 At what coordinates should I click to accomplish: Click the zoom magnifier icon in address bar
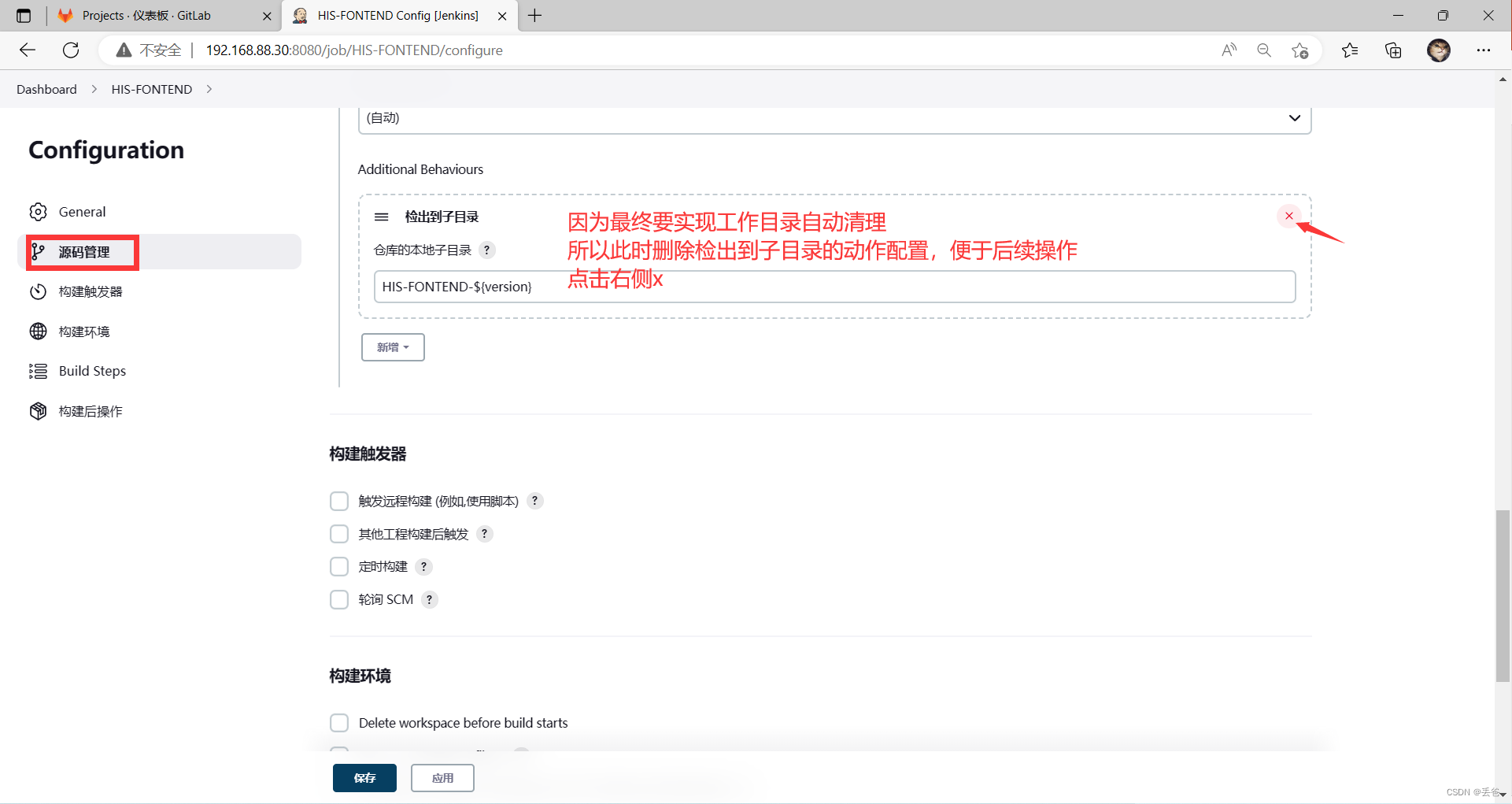click(x=1264, y=50)
